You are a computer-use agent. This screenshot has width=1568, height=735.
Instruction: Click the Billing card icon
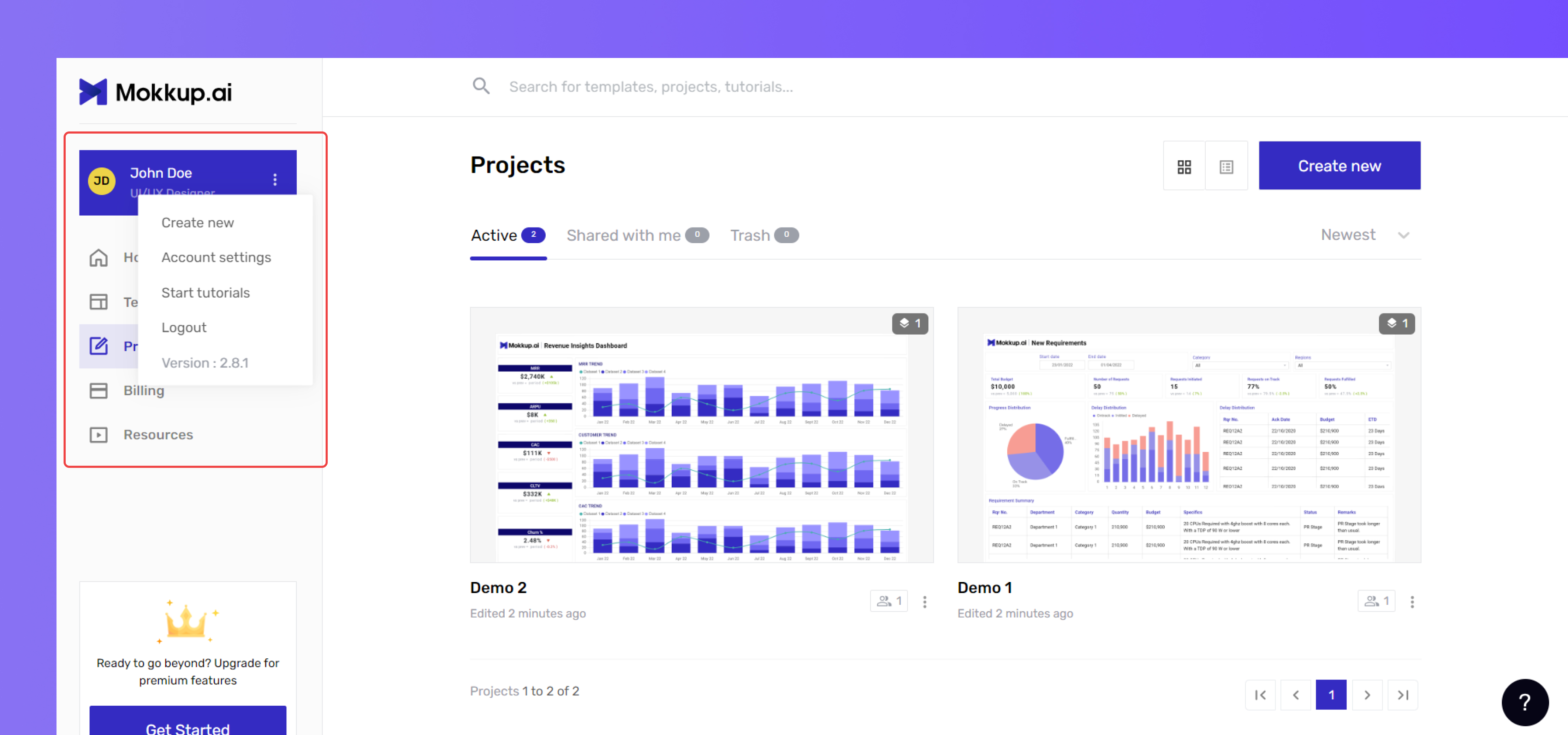point(99,390)
